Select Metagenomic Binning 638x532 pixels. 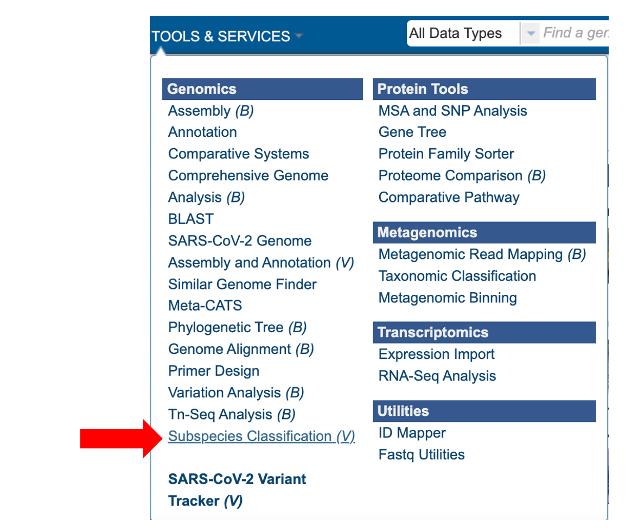pyautogui.click(x=447, y=298)
